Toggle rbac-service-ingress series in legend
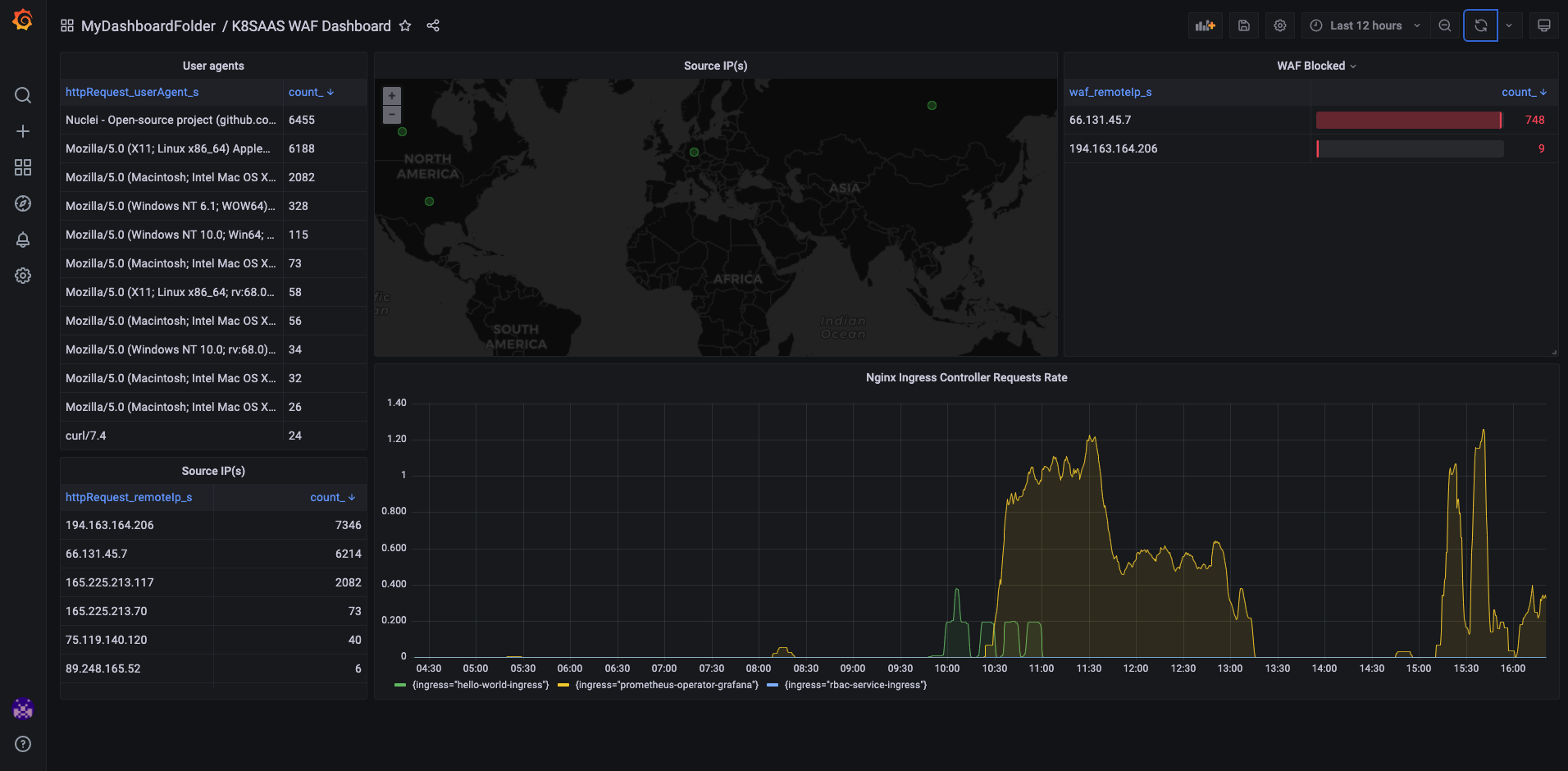This screenshot has width=1568, height=771. (x=855, y=685)
